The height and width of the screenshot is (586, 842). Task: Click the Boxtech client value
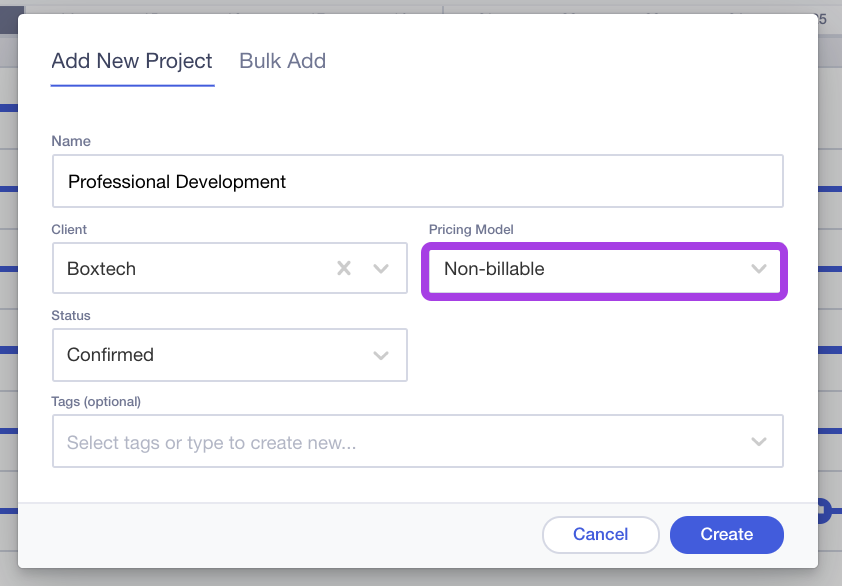(x=102, y=268)
